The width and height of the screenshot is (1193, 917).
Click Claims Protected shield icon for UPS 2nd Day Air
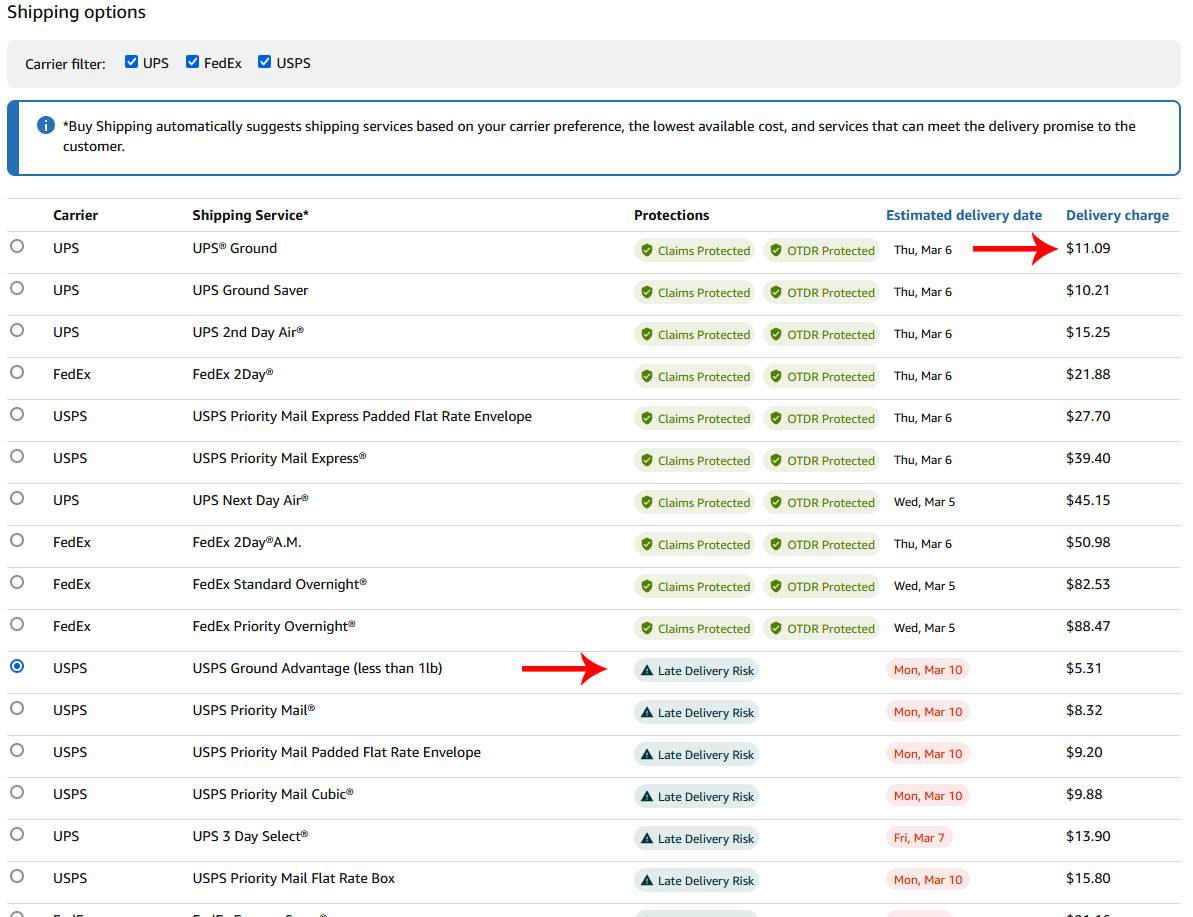click(647, 334)
